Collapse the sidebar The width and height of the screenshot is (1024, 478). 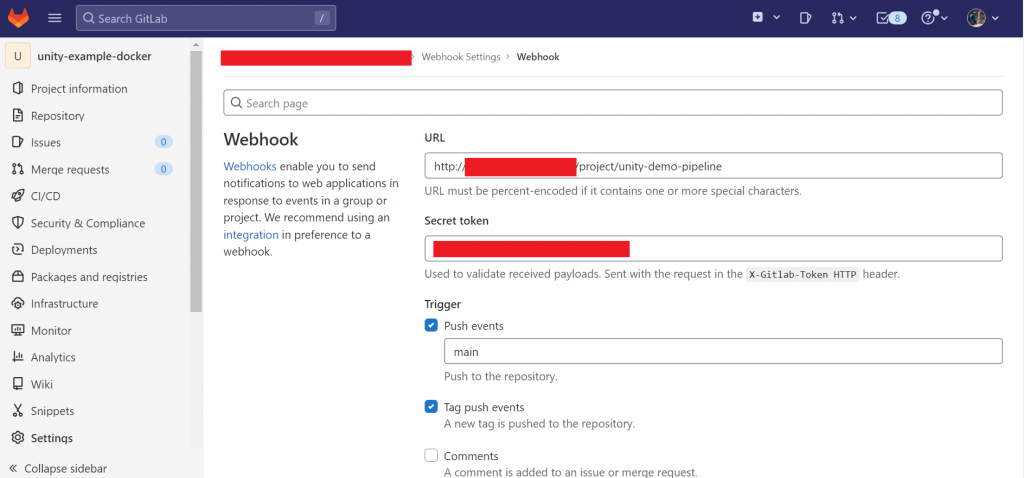(x=57, y=468)
